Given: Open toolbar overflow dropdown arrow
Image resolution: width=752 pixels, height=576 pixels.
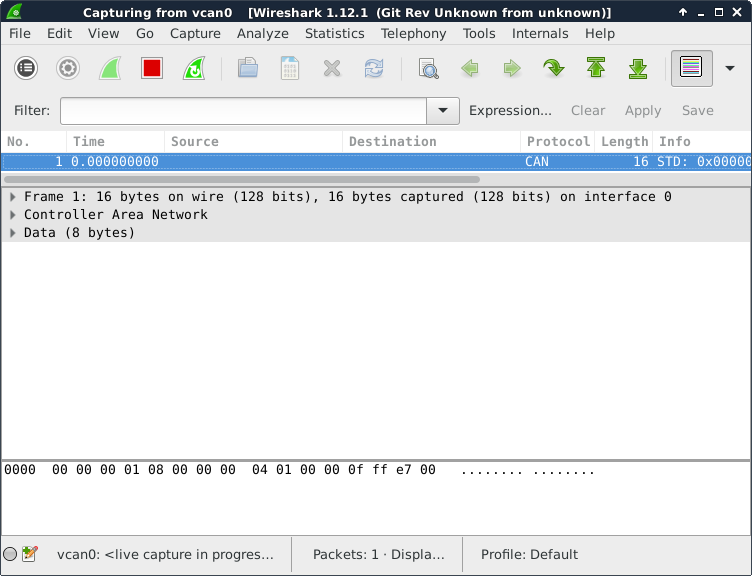Looking at the screenshot, I should [730, 68].
